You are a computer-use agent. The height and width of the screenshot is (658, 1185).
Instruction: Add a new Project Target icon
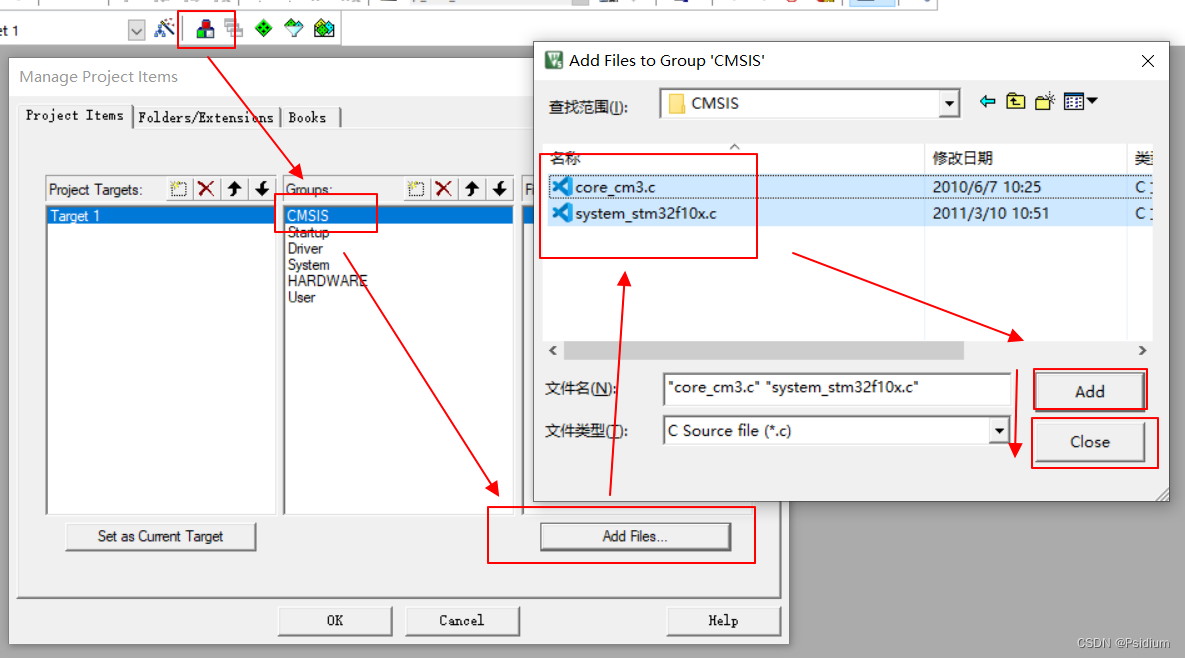coord(178,189)
